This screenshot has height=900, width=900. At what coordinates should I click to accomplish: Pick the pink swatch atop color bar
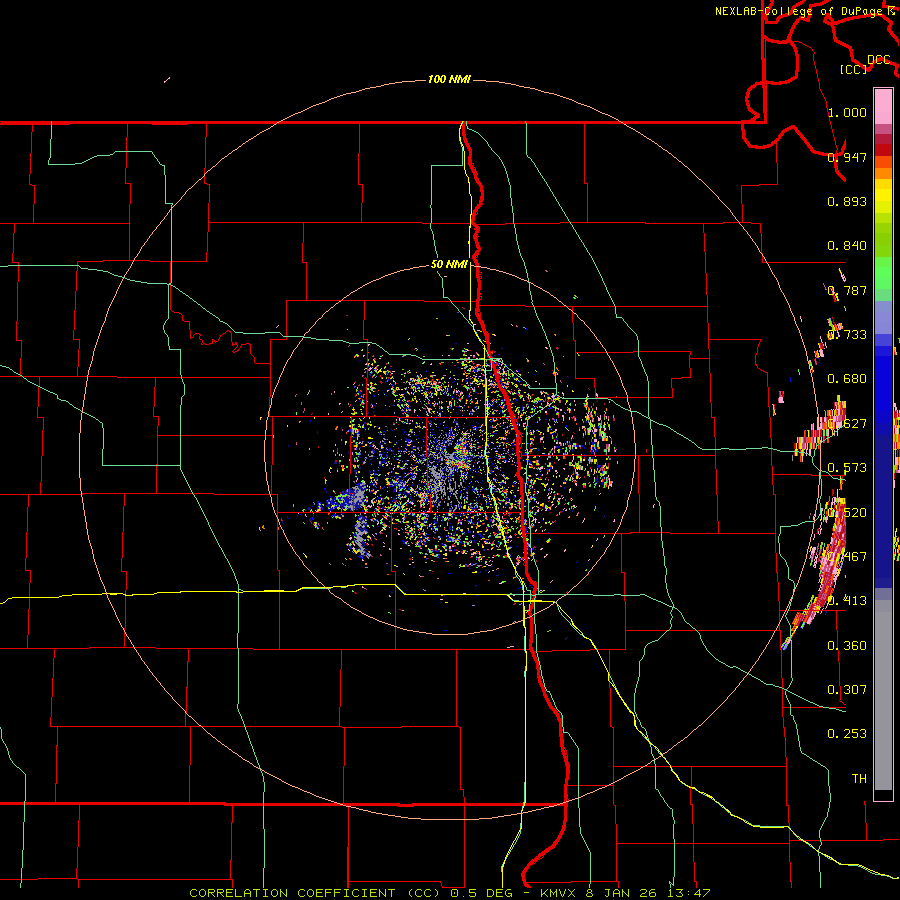click(883, 107)
